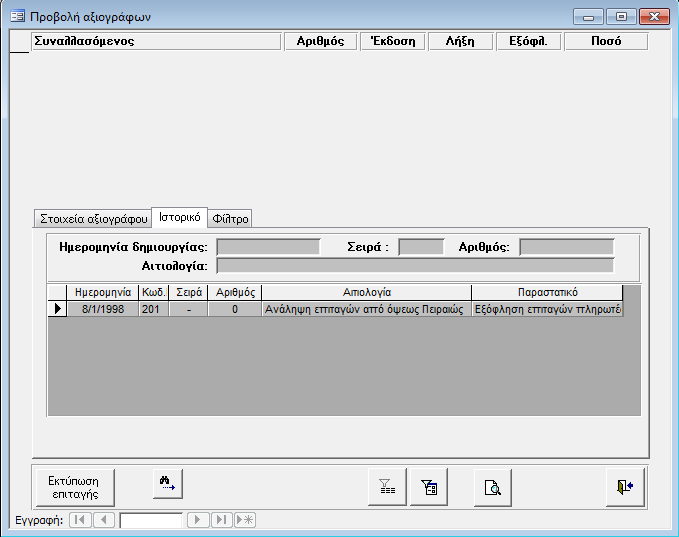Click the Ποσό column header

pyautogui.click(x=605, y=41)
